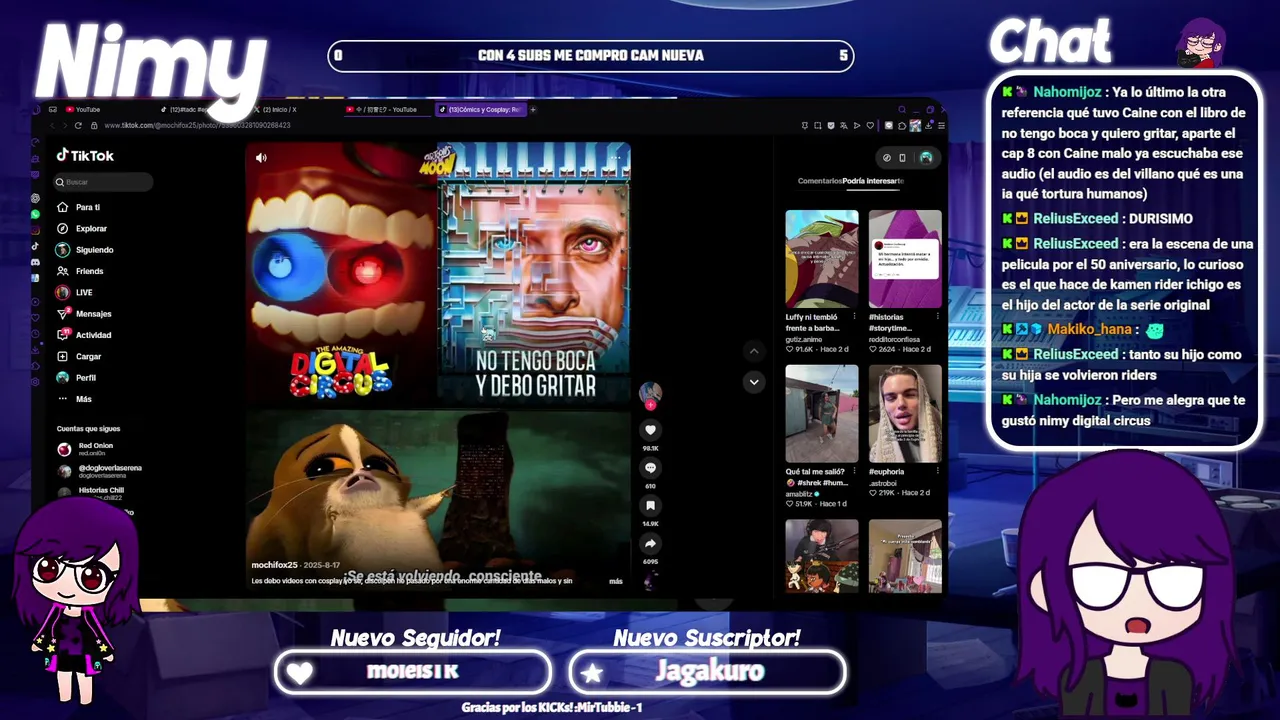
Task: Open Discord from browser sidebar
Action: click(x=35, y=262)
